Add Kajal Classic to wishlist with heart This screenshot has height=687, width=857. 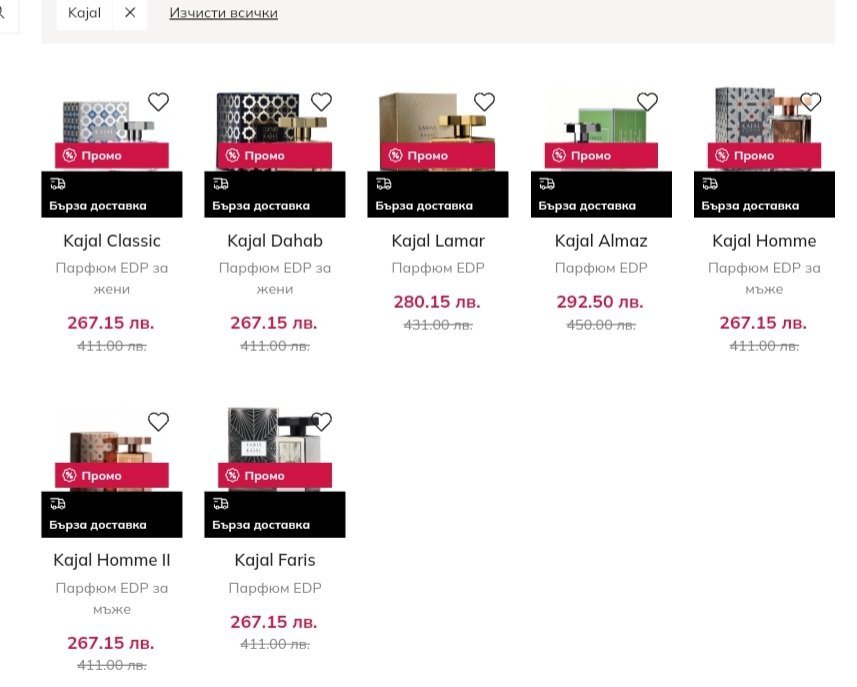tap(158, 102)
